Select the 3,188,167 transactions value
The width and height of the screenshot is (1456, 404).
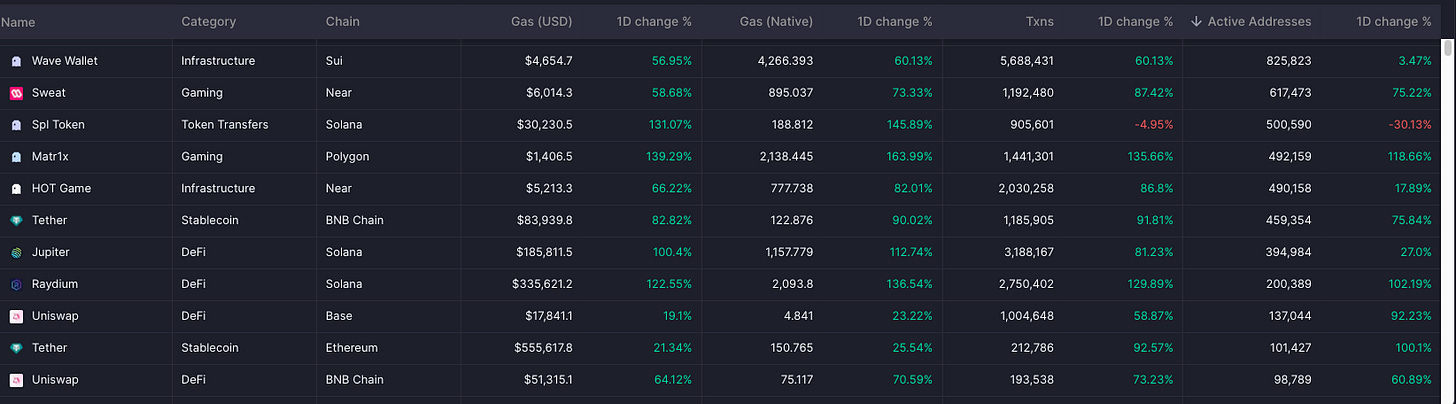1027,253
